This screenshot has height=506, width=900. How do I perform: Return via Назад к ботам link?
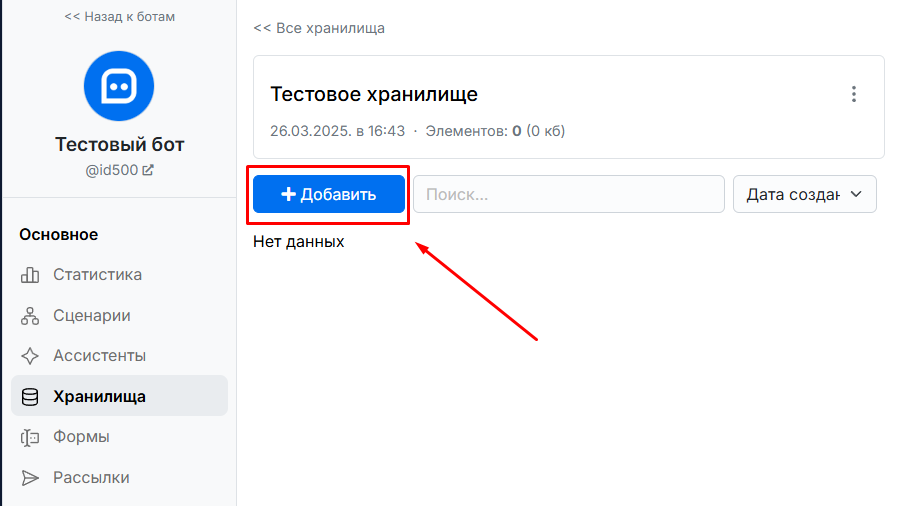[119, 17]
